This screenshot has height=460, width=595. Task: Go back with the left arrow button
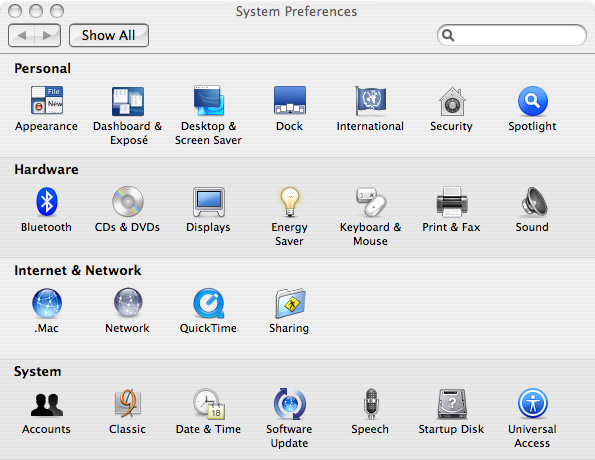(x=21, y=35)
